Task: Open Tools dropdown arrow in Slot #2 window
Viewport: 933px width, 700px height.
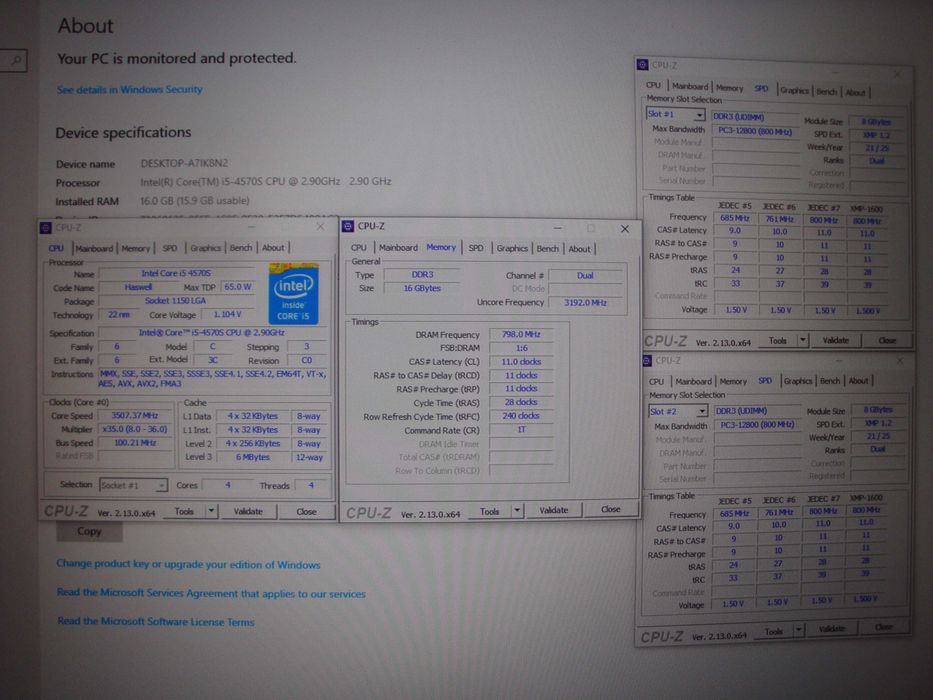Action: 799,629
